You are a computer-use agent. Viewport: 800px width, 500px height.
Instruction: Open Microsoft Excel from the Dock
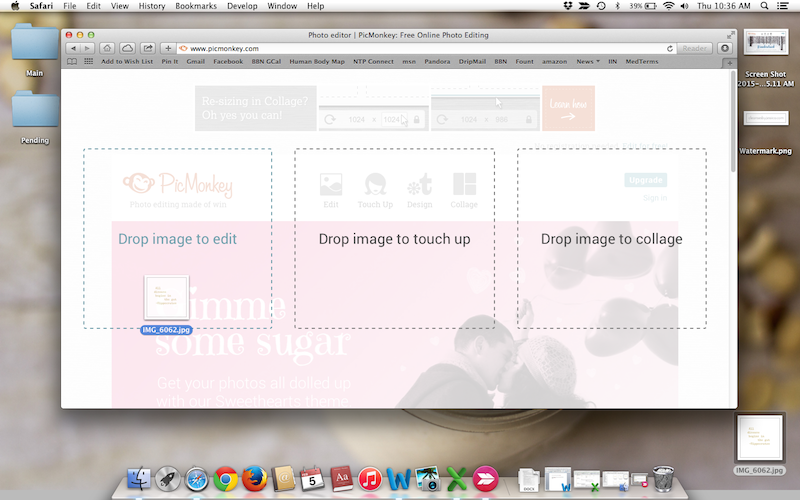tap(457, 479)
